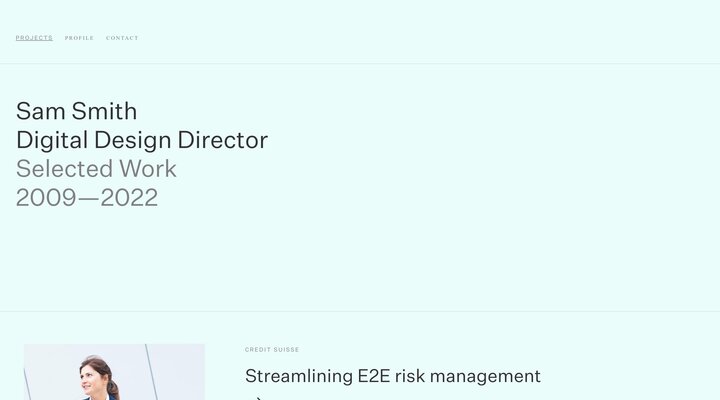Open the Projects navigation link
720x400 pixels.
(34, 38)
